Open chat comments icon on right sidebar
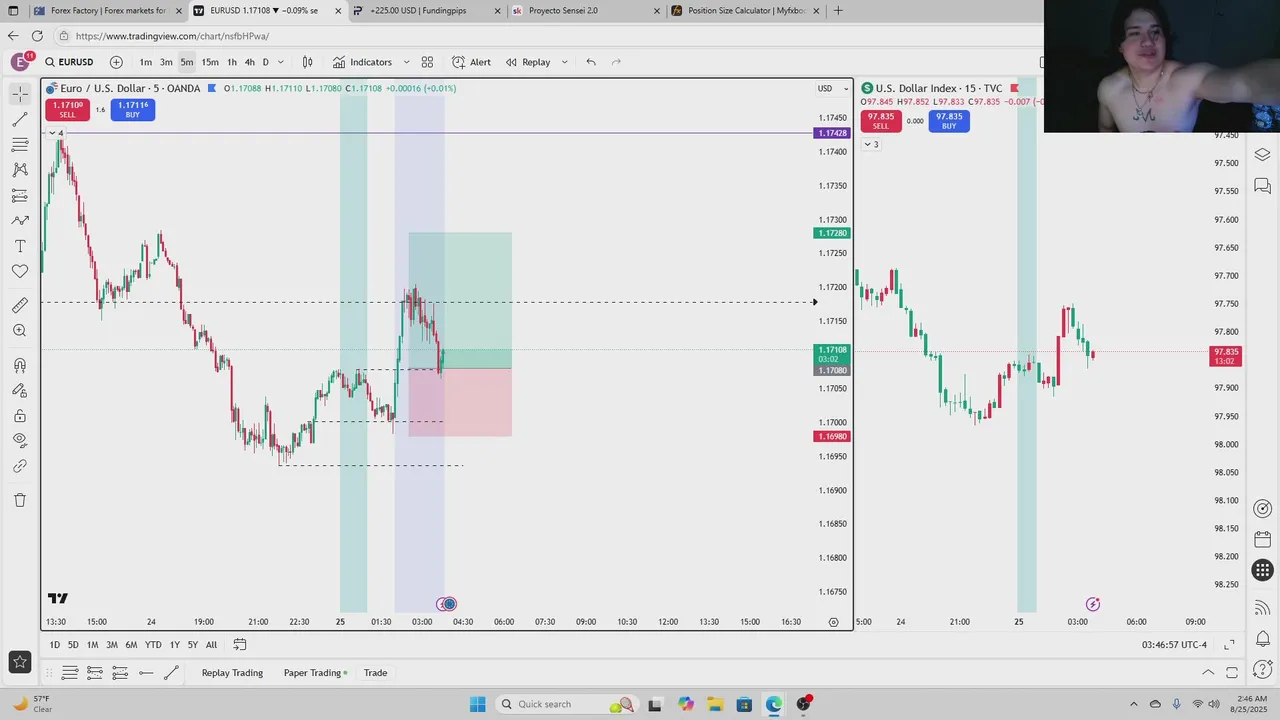 (1262, 186)
